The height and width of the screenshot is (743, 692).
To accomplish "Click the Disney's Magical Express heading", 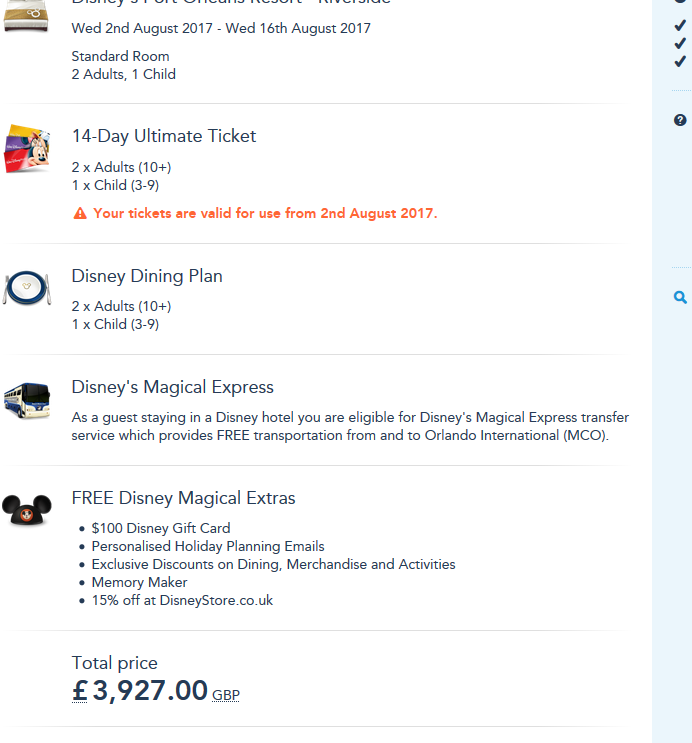I will (172, 387).
